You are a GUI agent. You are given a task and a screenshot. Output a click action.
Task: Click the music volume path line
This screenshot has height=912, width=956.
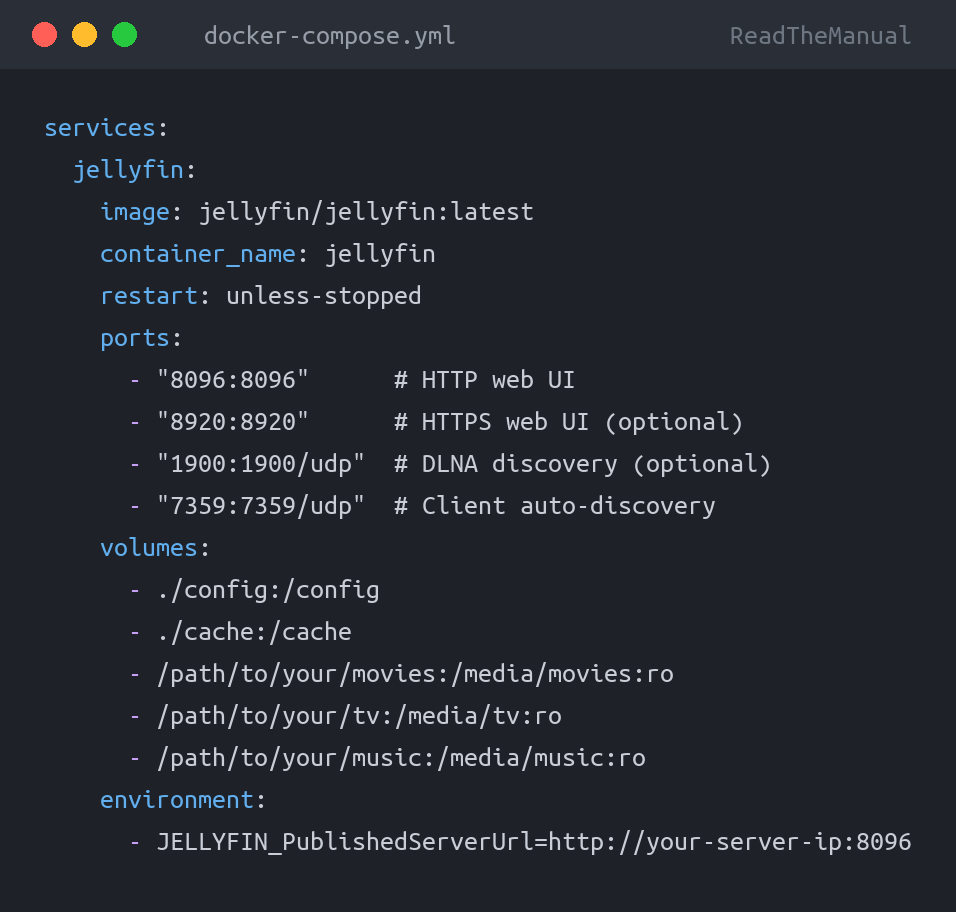(401, 758)
